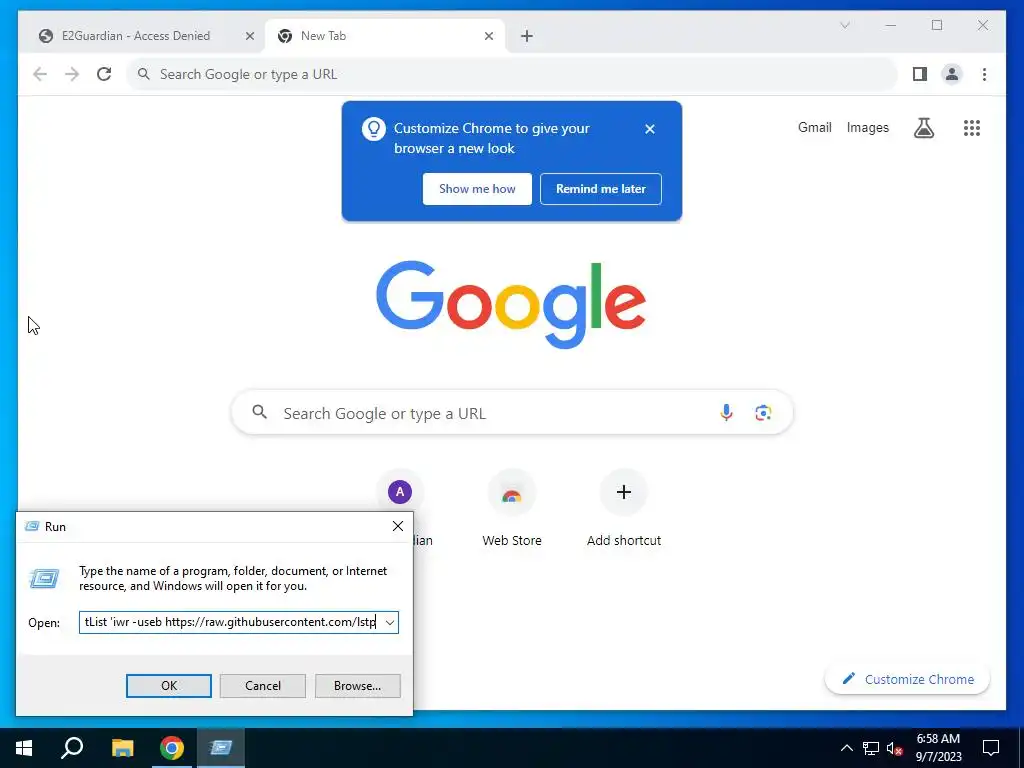Screen dimensions: 1024x768
Task: Open the Images link
Action: [x=867, y=127]
